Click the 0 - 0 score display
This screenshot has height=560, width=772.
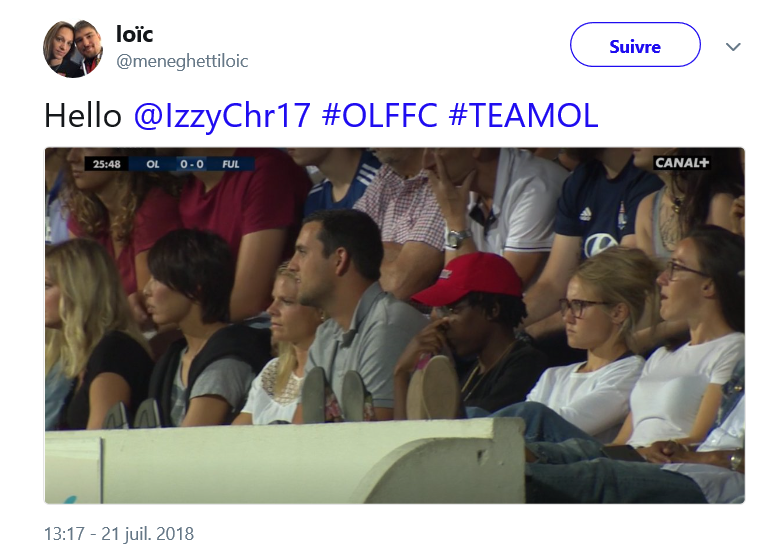(x=192, y=164)
